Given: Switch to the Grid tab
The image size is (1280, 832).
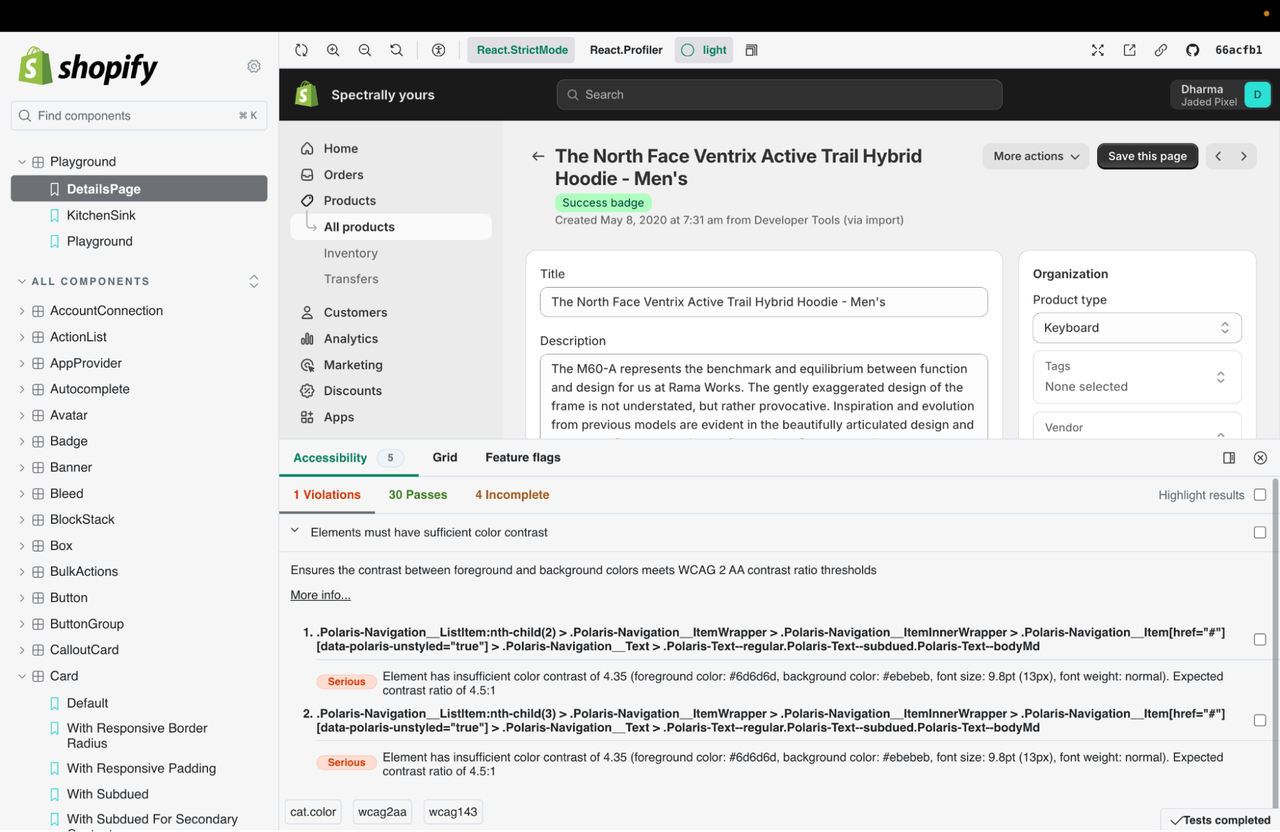Looking at the screenshot, I should (x=444, y=457).
